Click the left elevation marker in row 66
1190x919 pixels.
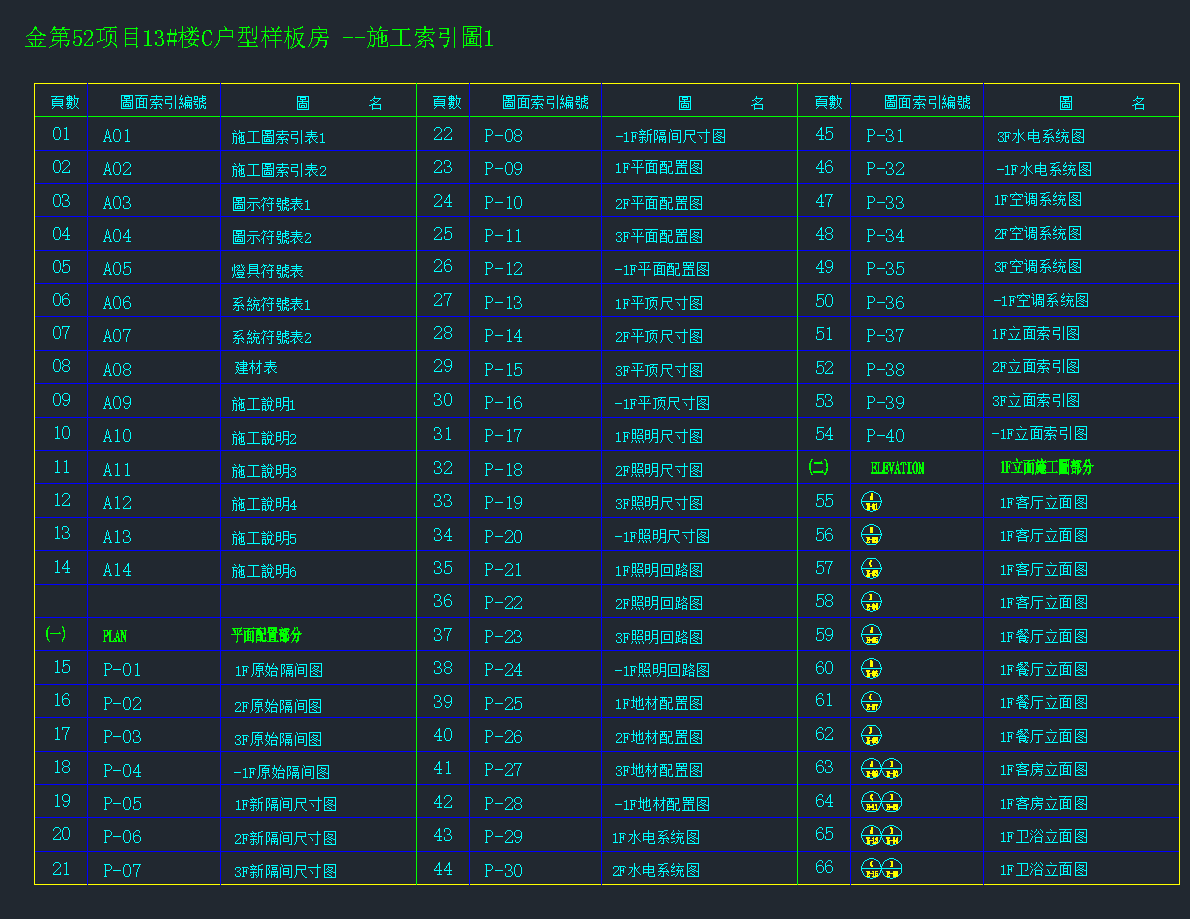coord(871,869)
